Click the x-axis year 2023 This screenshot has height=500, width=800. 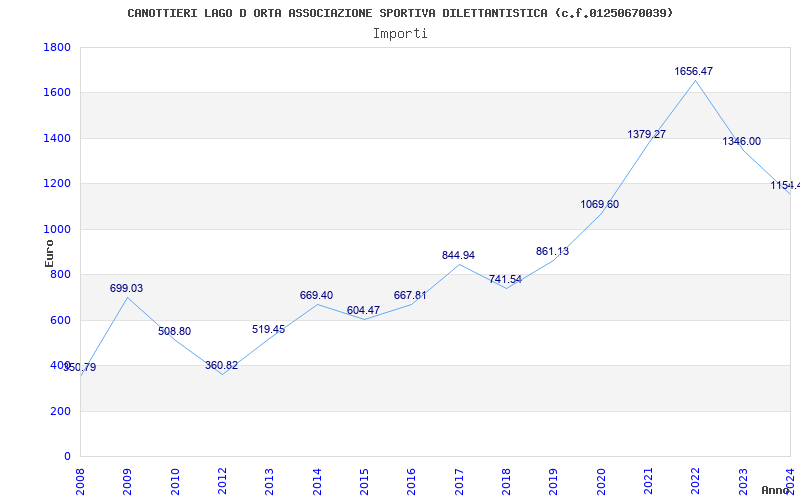point(743,482)
